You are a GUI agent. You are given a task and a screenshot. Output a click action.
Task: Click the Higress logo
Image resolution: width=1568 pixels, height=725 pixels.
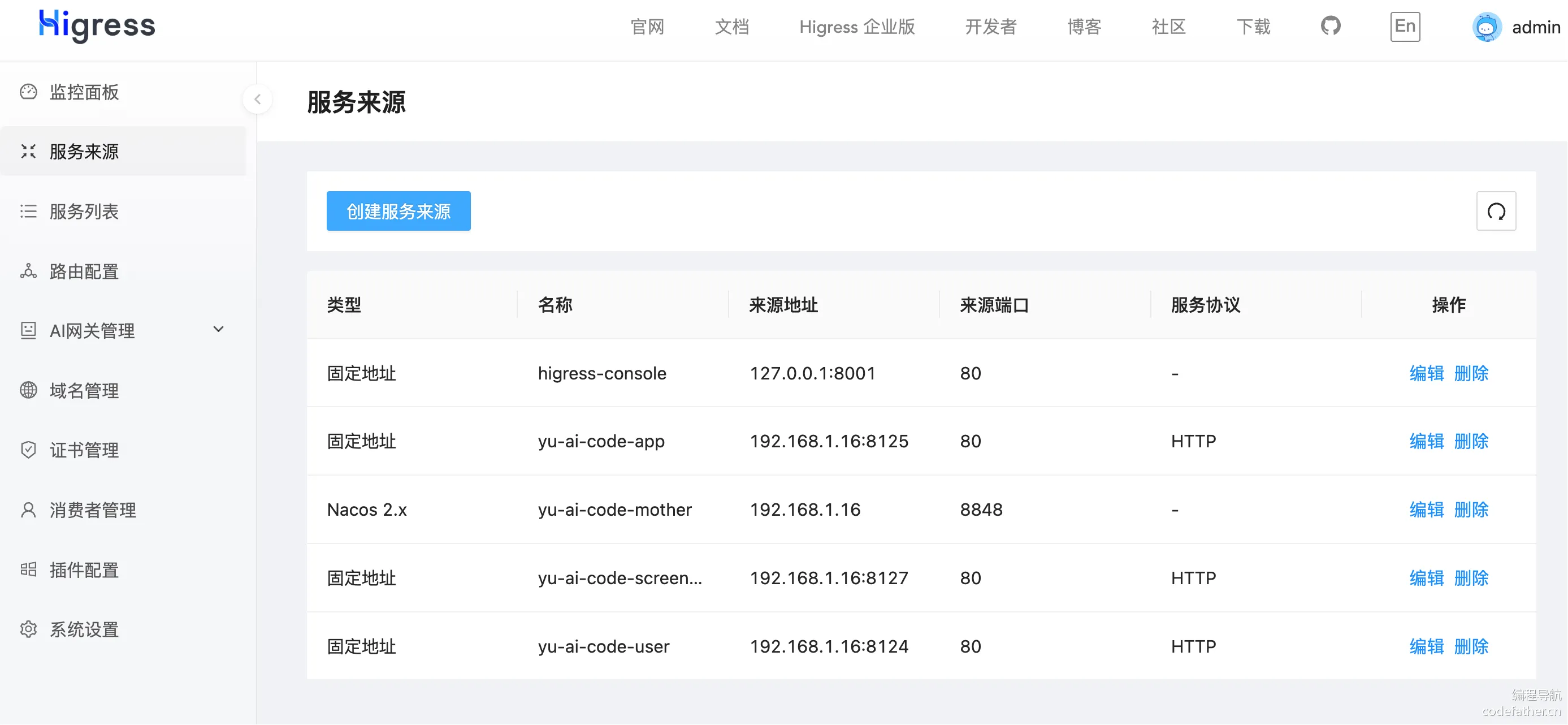pos(97,25)
